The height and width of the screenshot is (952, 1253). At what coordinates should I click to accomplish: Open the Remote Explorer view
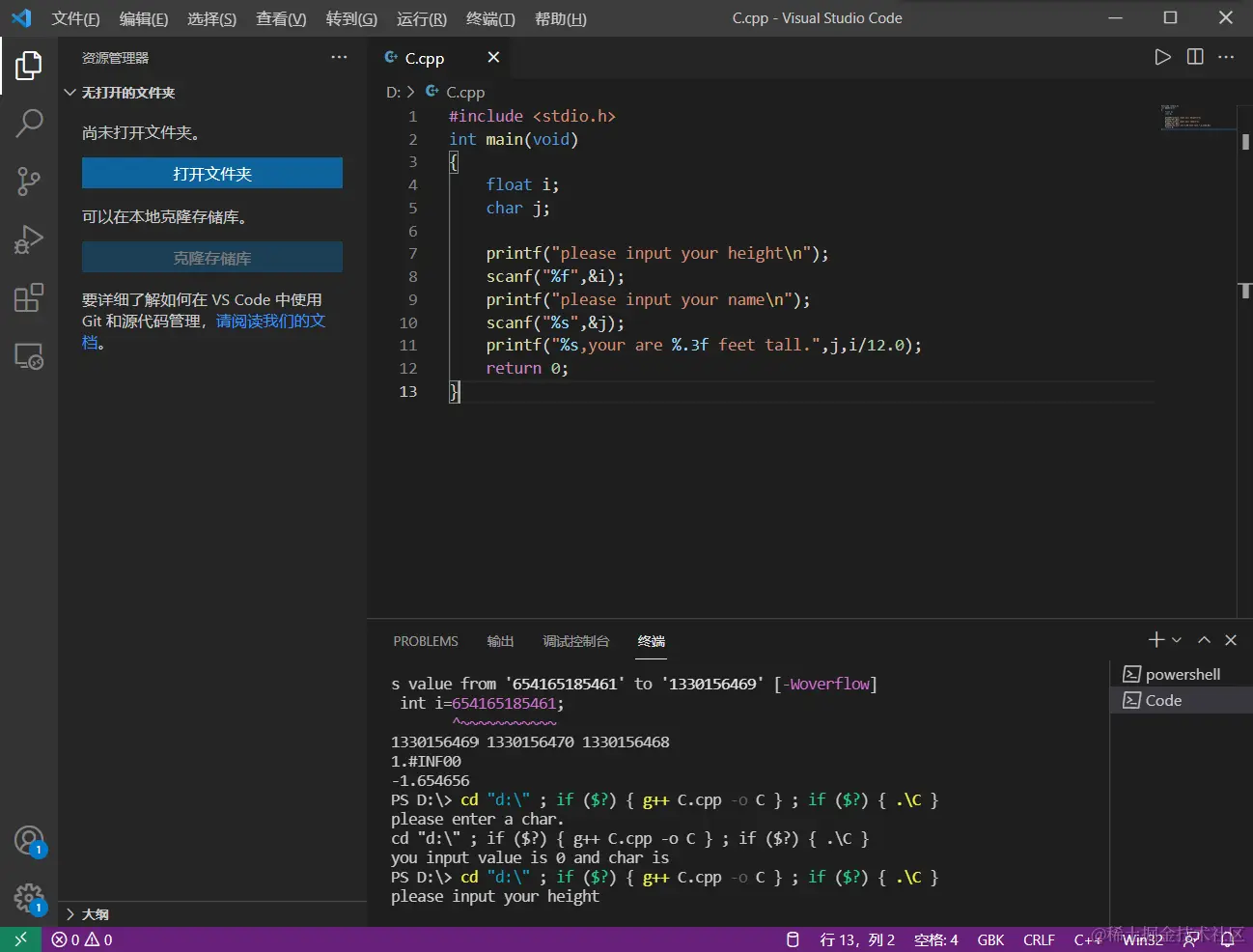click(x=29, y=356)
